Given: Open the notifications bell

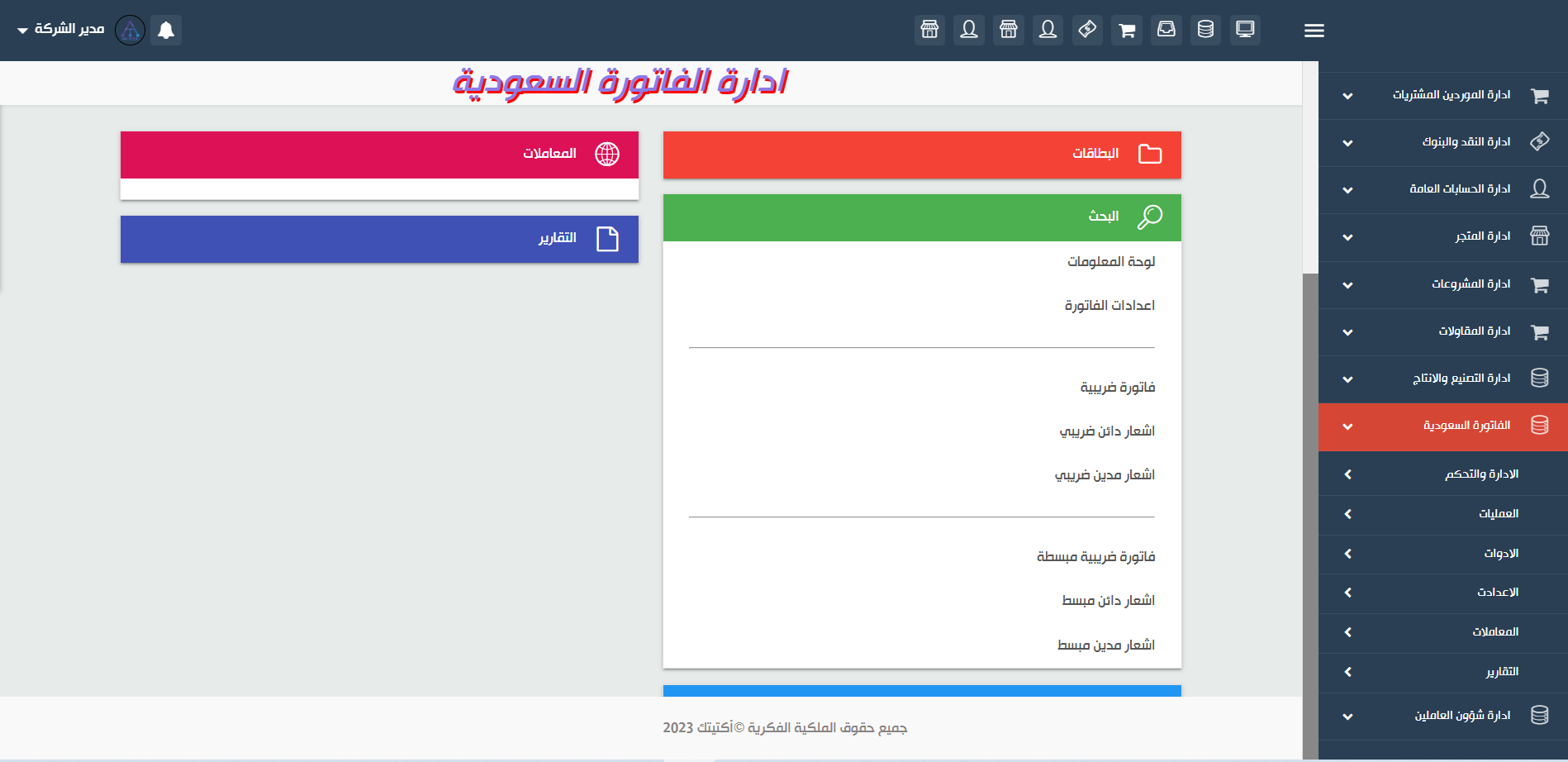Looking at the screenshot, I should click(x=166, y=30).
